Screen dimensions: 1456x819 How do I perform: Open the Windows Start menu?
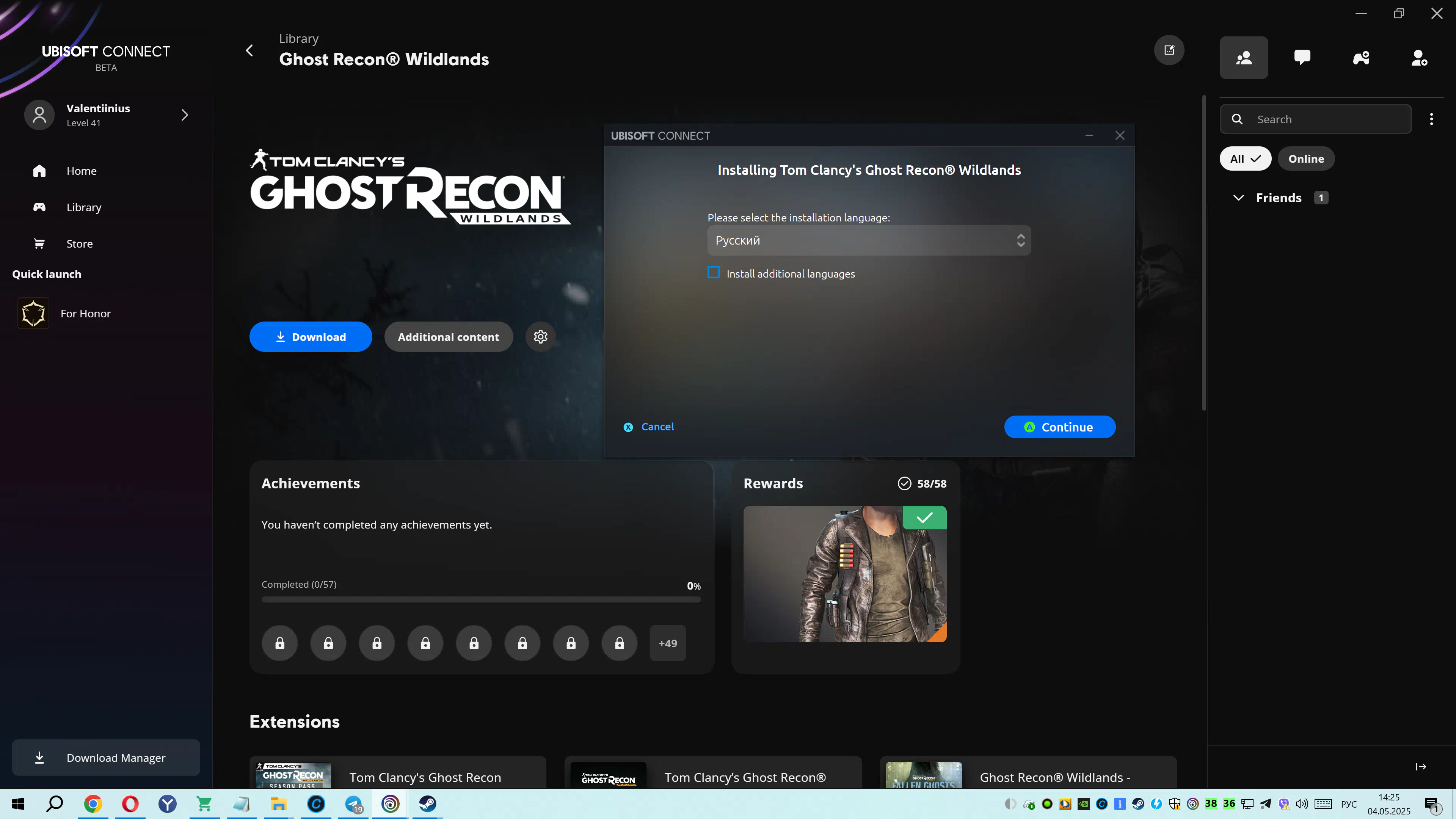point(18,804)
